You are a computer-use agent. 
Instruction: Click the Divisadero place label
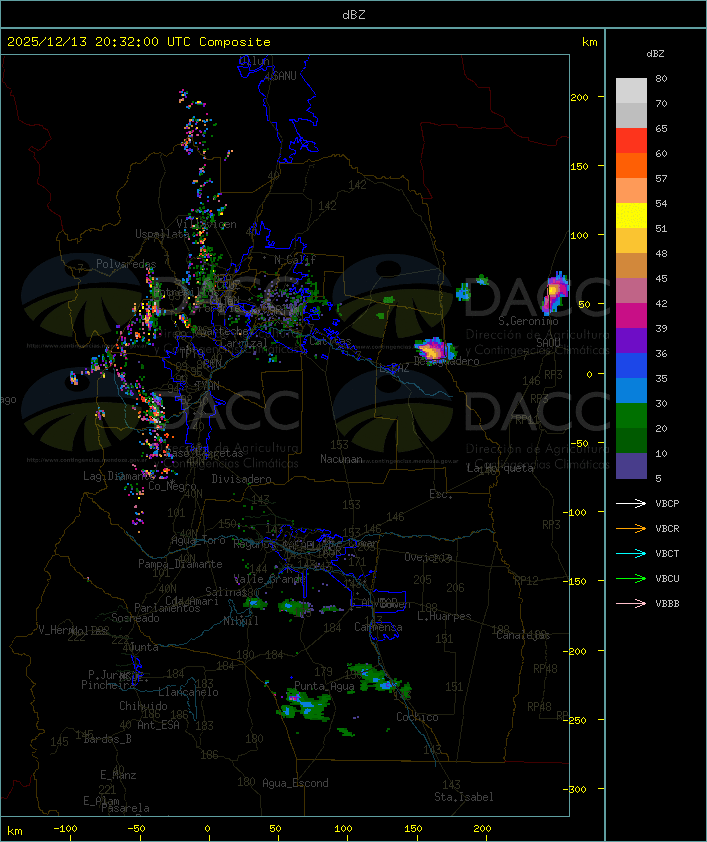point(241,478)
